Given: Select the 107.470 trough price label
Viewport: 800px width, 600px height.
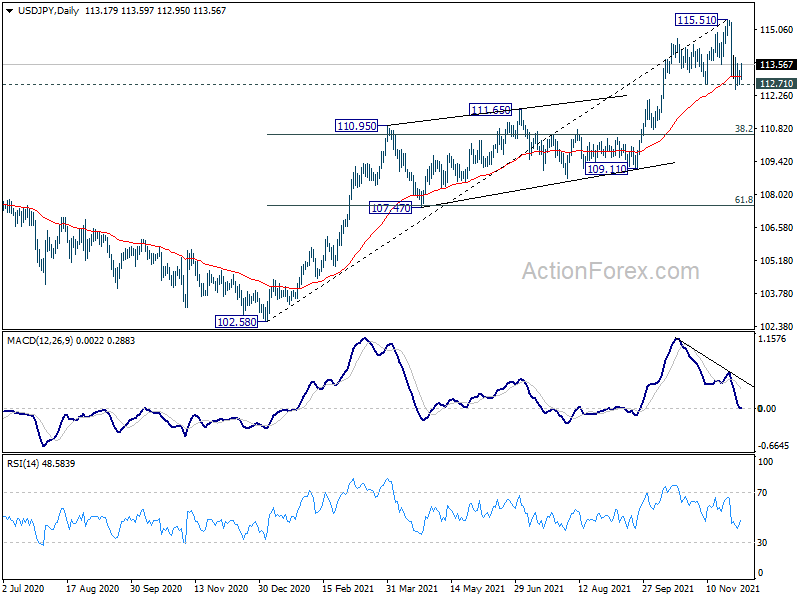Looking at the screenshot, I should 390,208.
